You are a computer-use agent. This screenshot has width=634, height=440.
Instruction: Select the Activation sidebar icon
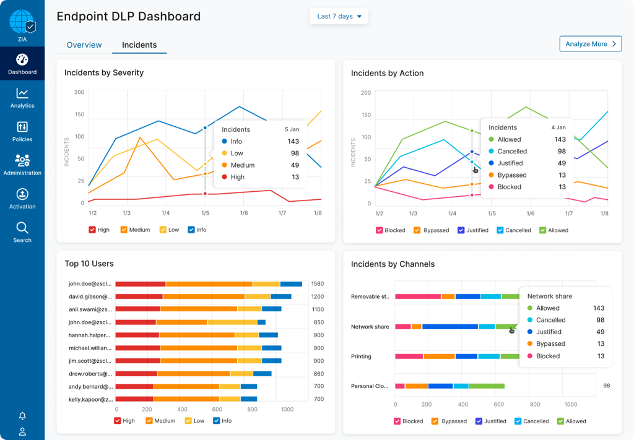pyautogui.click(x=22, y=199)
